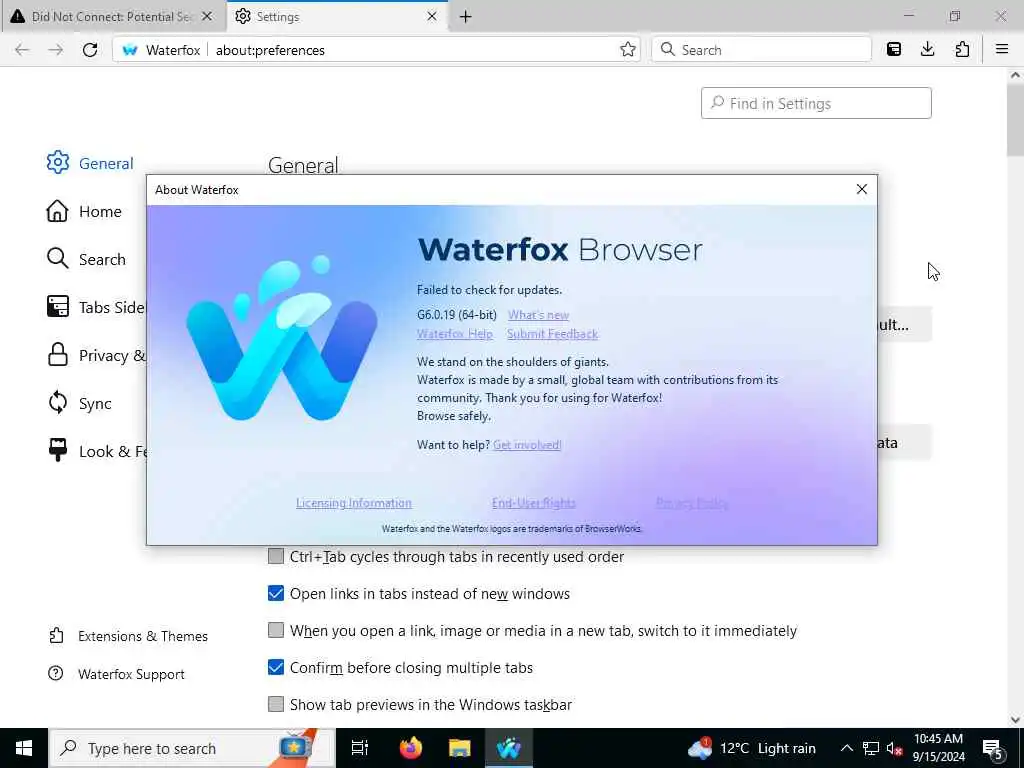This screenshot has height=768, width=1024.
Task: Toggle Ctrl+Tab cycles through tabs checkbox
Action: [276, 556]
